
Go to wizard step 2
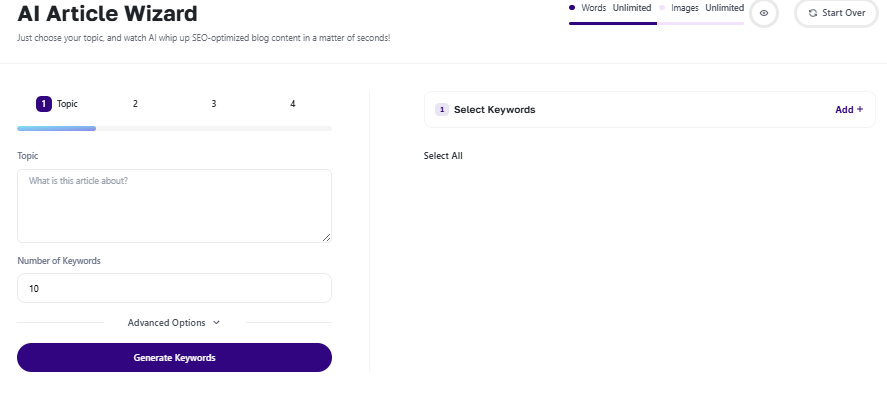coord(135,104)
